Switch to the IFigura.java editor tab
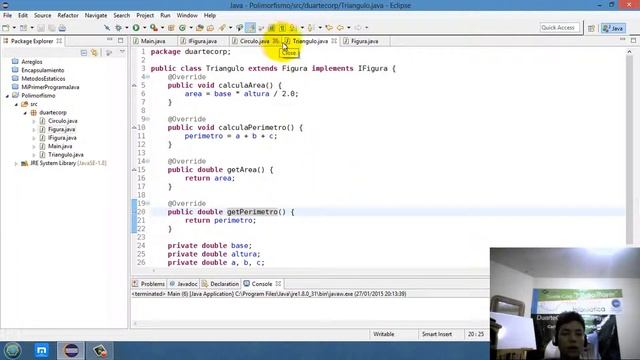This screenshot has width=640, height=360. (x=202, y=41)
